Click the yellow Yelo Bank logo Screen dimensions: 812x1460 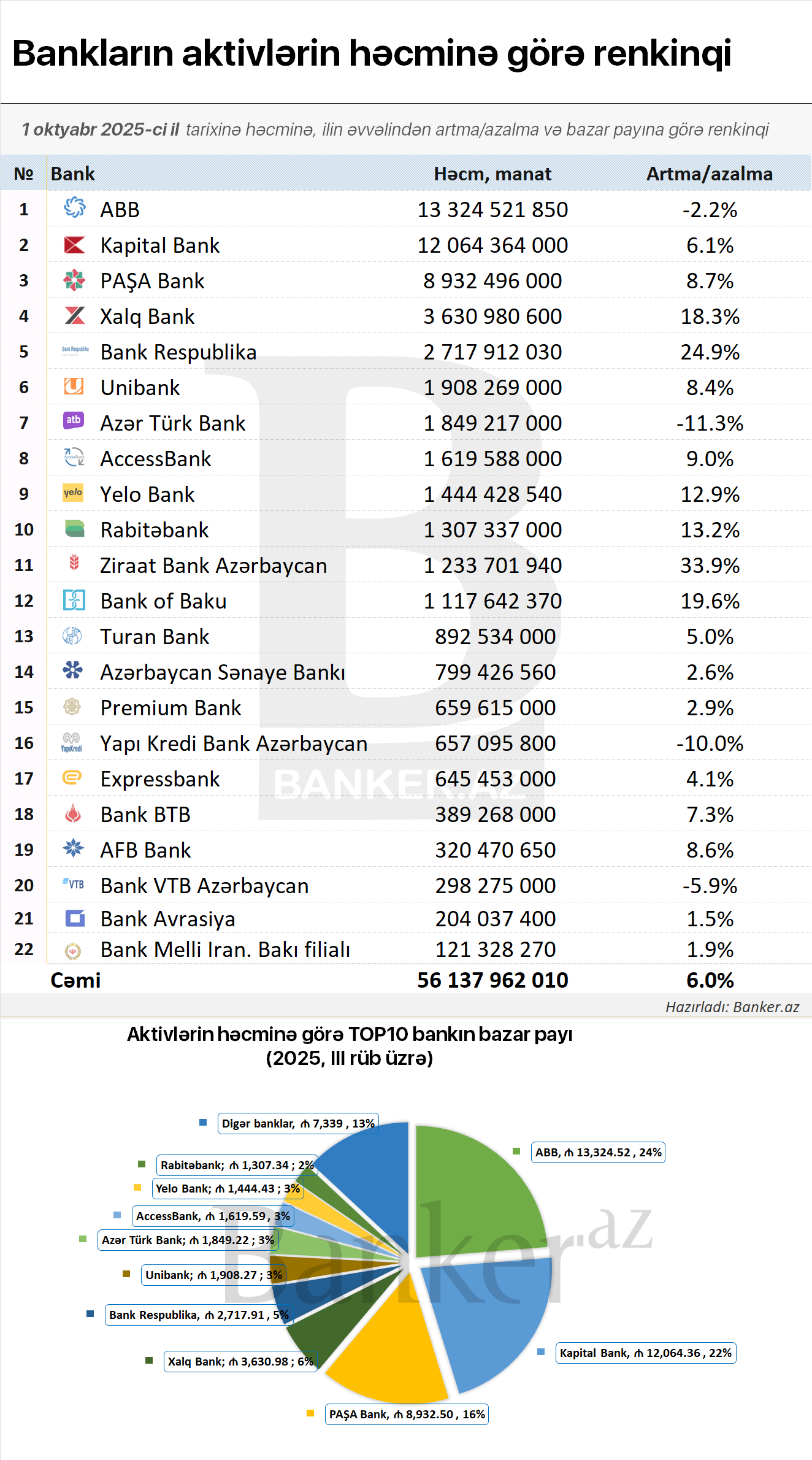73,493
